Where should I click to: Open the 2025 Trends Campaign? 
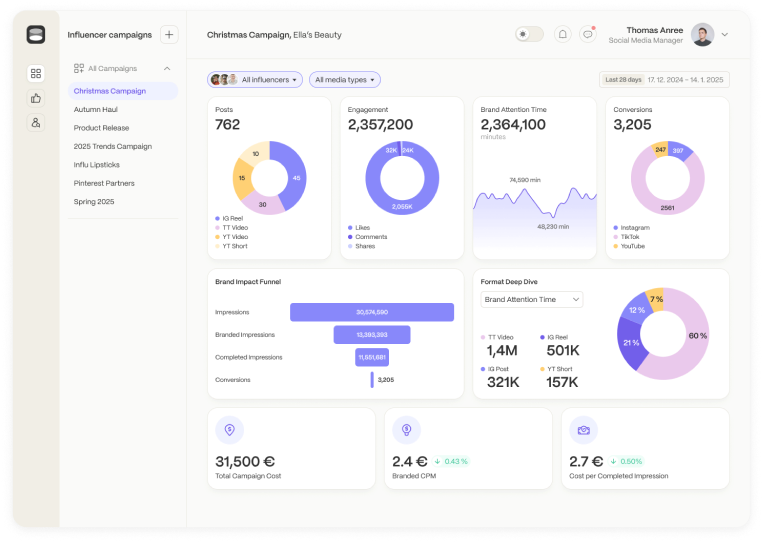(x=113, y=146)
